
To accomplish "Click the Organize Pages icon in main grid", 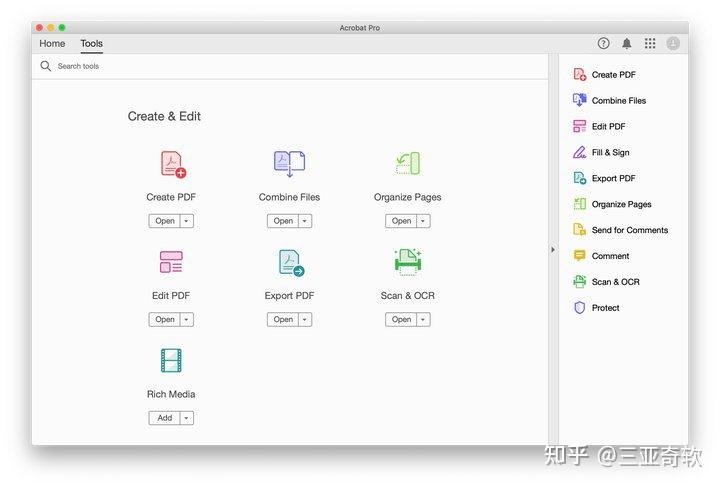I will pyautogui.click(x=408, y=163).
